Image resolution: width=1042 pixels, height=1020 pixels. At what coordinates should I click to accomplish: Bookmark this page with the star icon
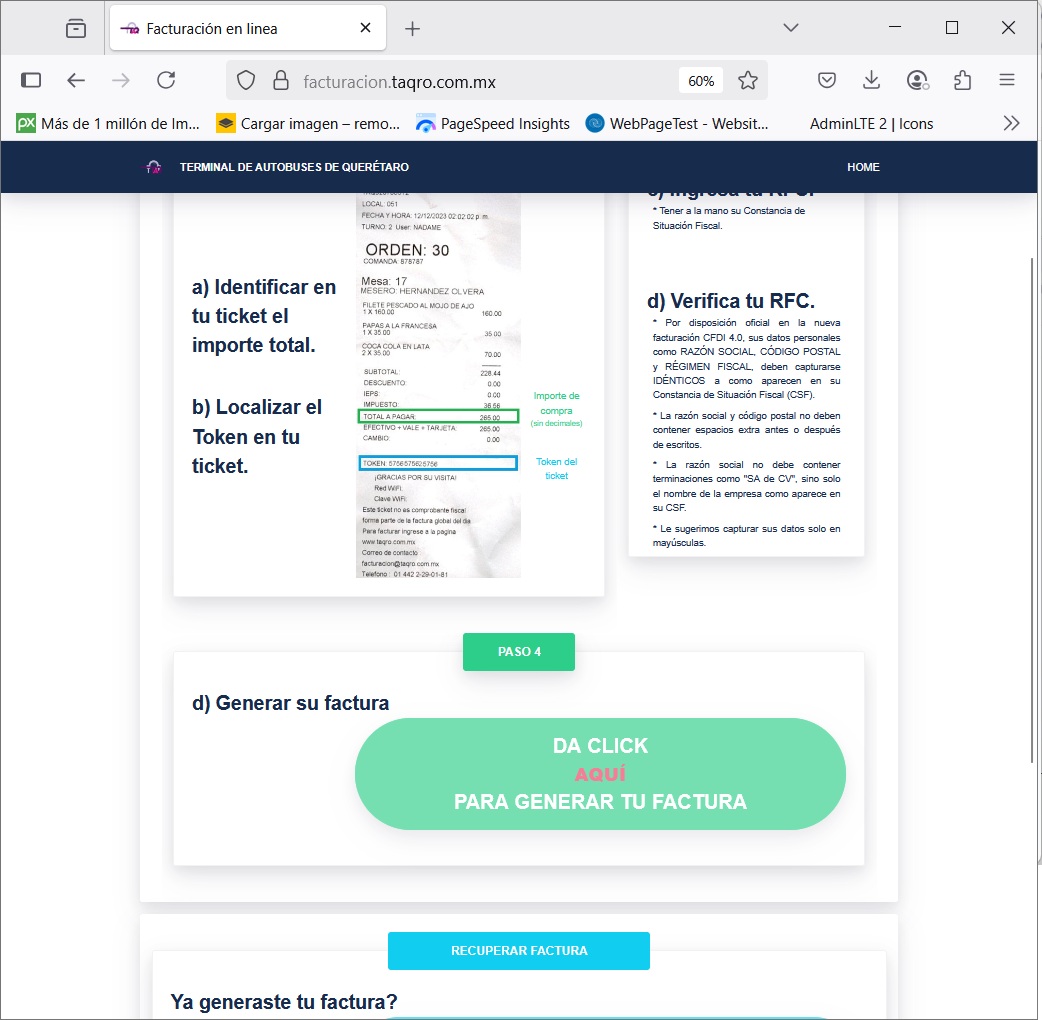(747, 81)
